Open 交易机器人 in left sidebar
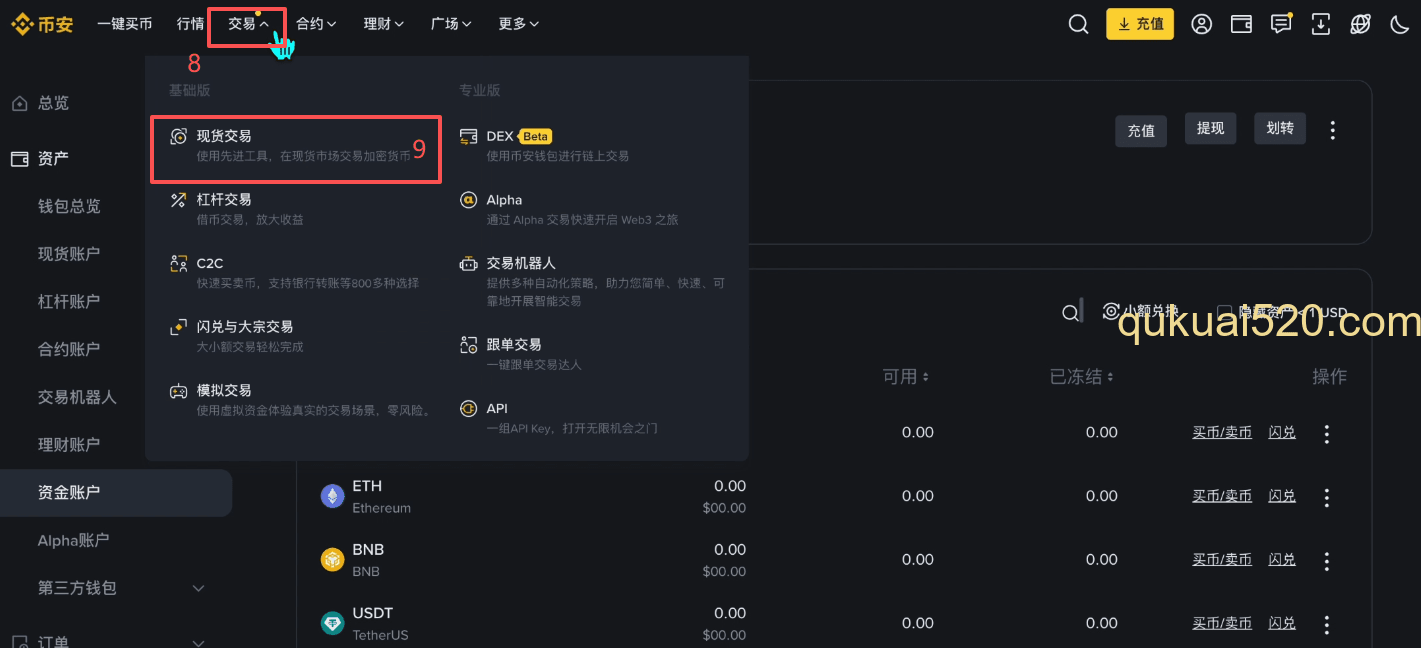This screenshot has height=648, width=1421. click(x=77, y=397)
